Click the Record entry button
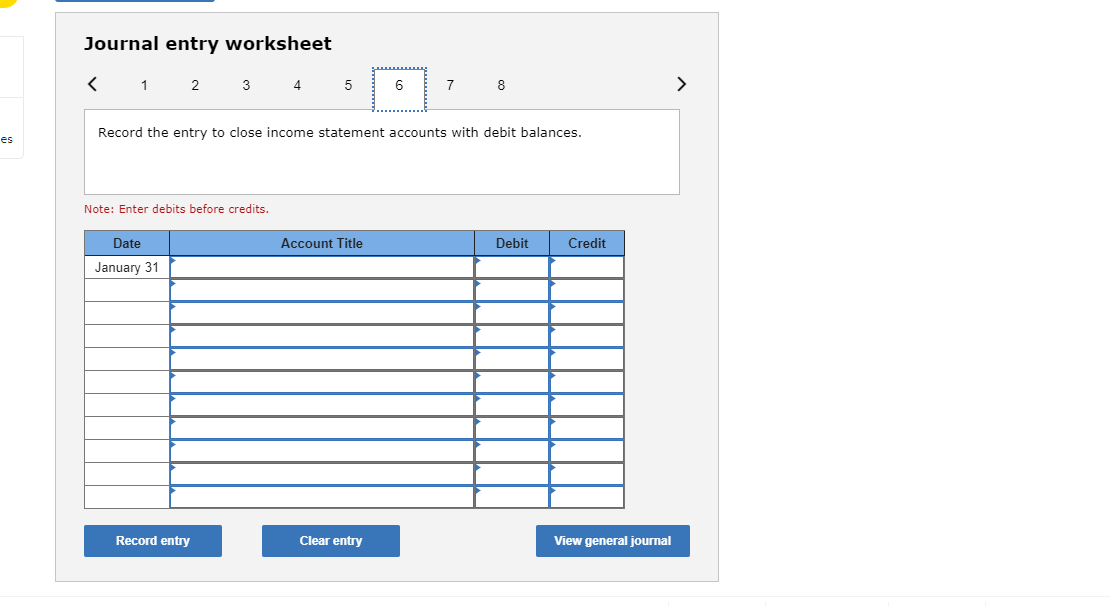The image size is (1110, 607). click(153, 541)
